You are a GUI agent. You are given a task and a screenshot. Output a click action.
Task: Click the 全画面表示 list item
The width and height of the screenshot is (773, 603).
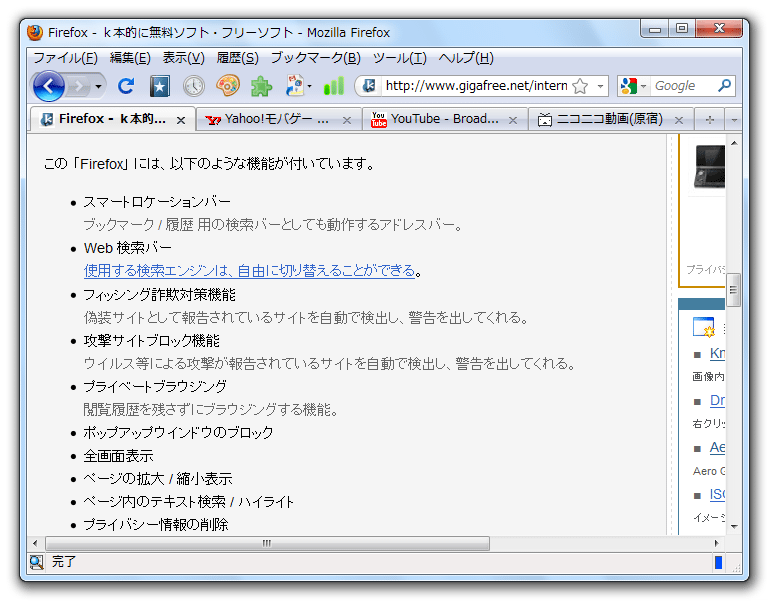118,456
